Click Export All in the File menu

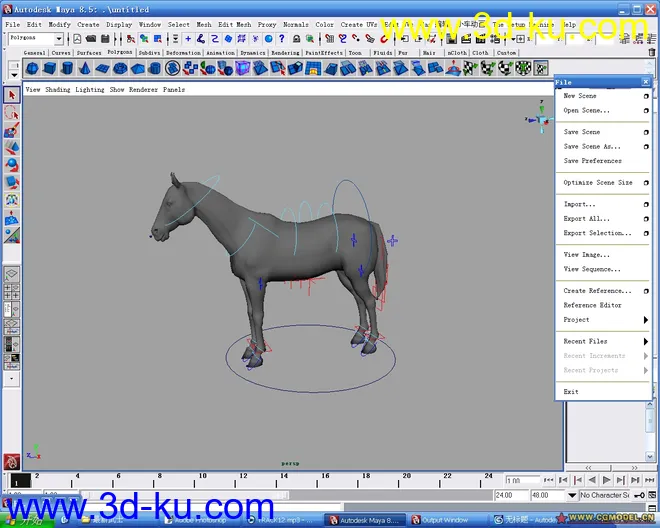(x=586, y=218)
